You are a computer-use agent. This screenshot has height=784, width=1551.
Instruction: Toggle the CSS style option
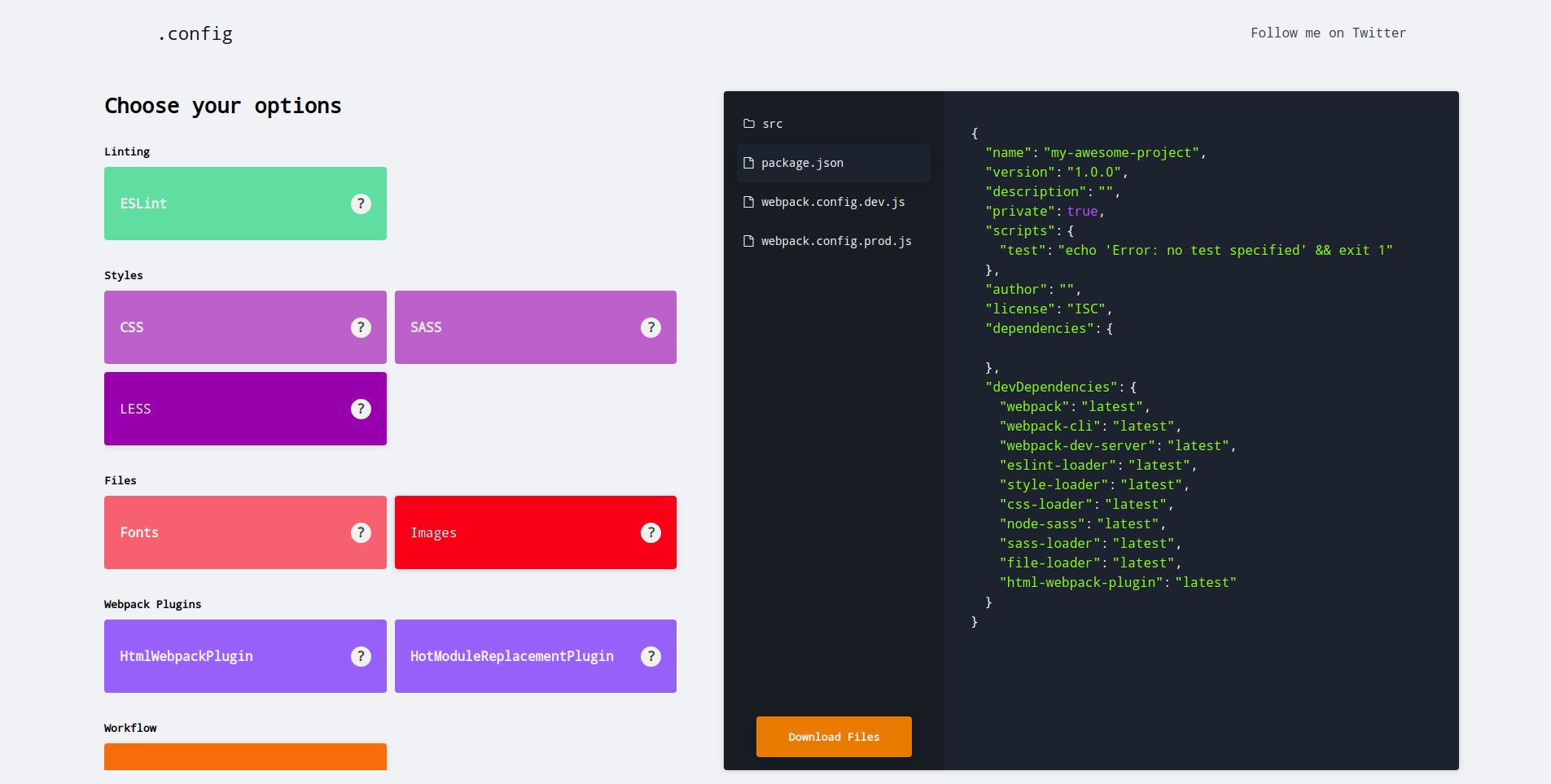245,327
